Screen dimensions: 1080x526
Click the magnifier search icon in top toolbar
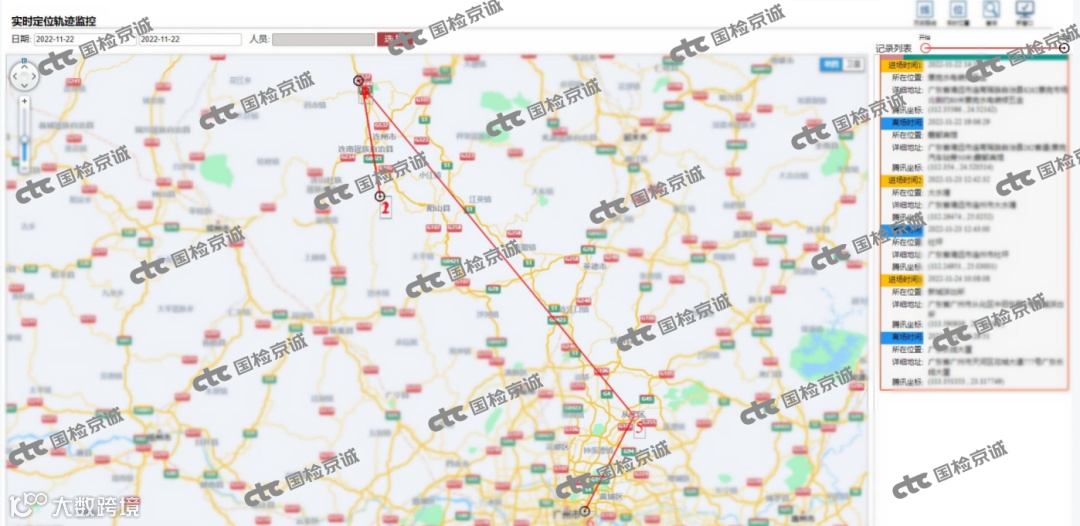point(991,11)
